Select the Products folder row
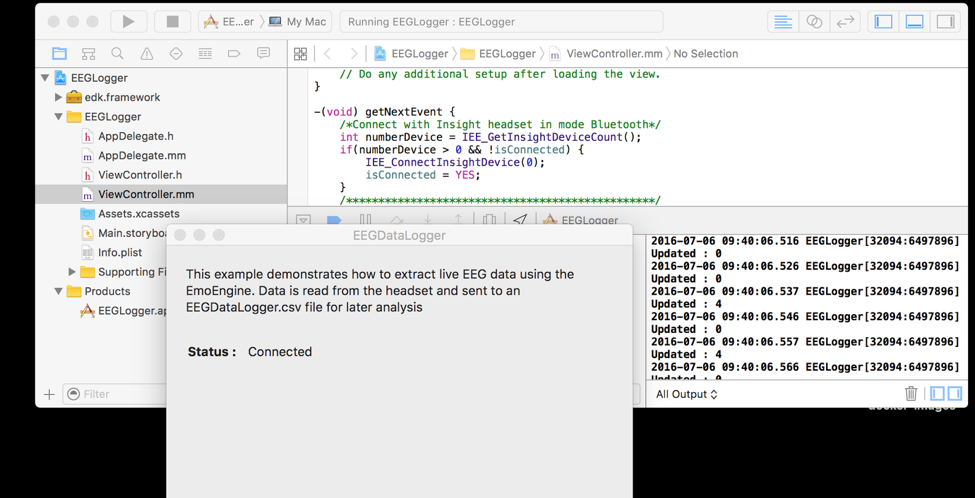The width and height of the screenshot is (975, 498). tap(101, 291)
